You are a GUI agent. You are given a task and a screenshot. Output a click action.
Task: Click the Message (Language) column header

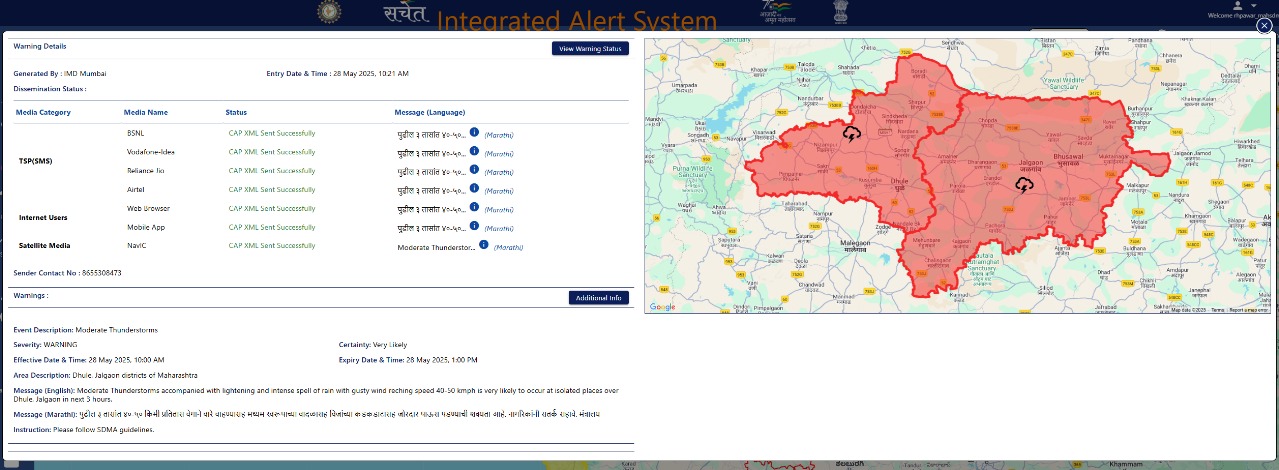coord(430,112)
